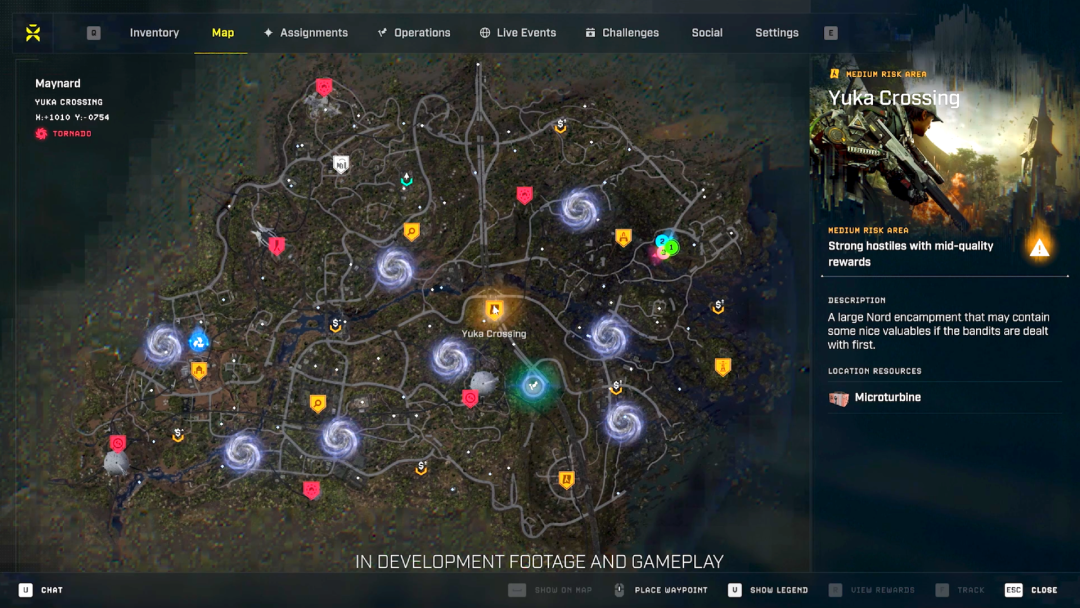1080x608 pixels.
Task: Click the white M1 shield marker
Action: pos(341,164)
